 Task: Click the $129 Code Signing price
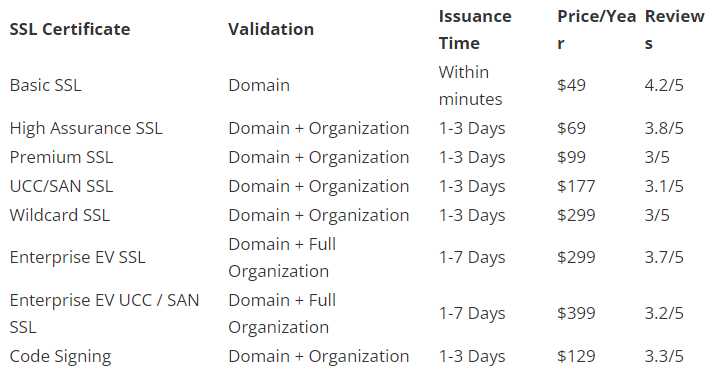tap(576, 357)
